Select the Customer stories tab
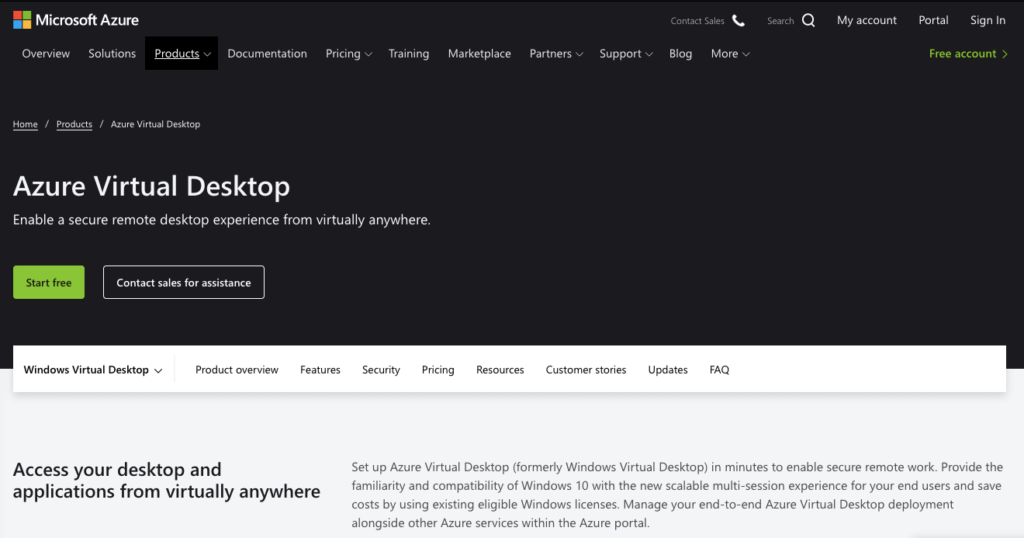Screen dimensions: 1024x538 click(x=586, y=370)
